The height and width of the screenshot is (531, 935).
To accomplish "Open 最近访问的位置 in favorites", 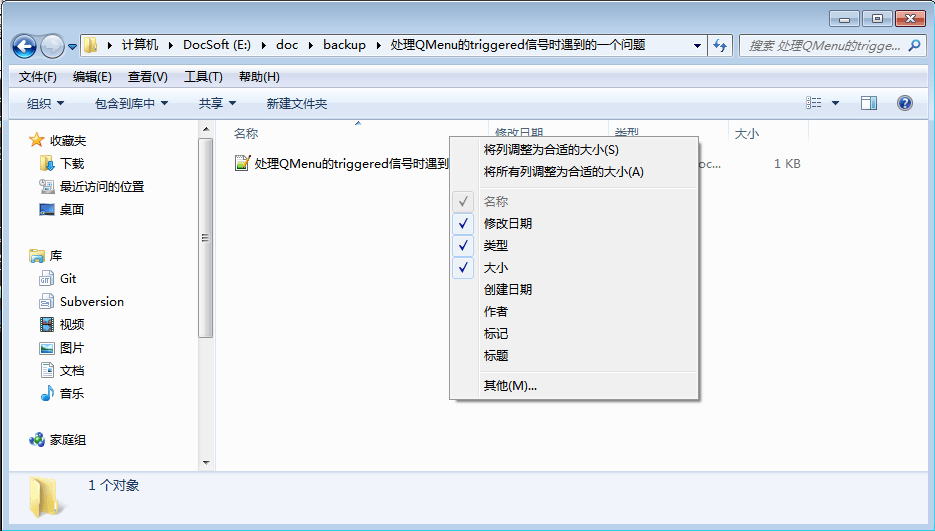I will 102,187.
